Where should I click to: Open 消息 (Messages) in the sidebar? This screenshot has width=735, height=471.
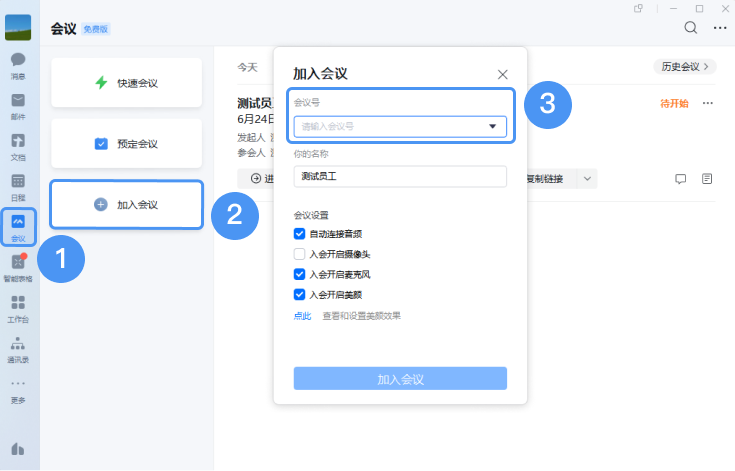[18, 65]
